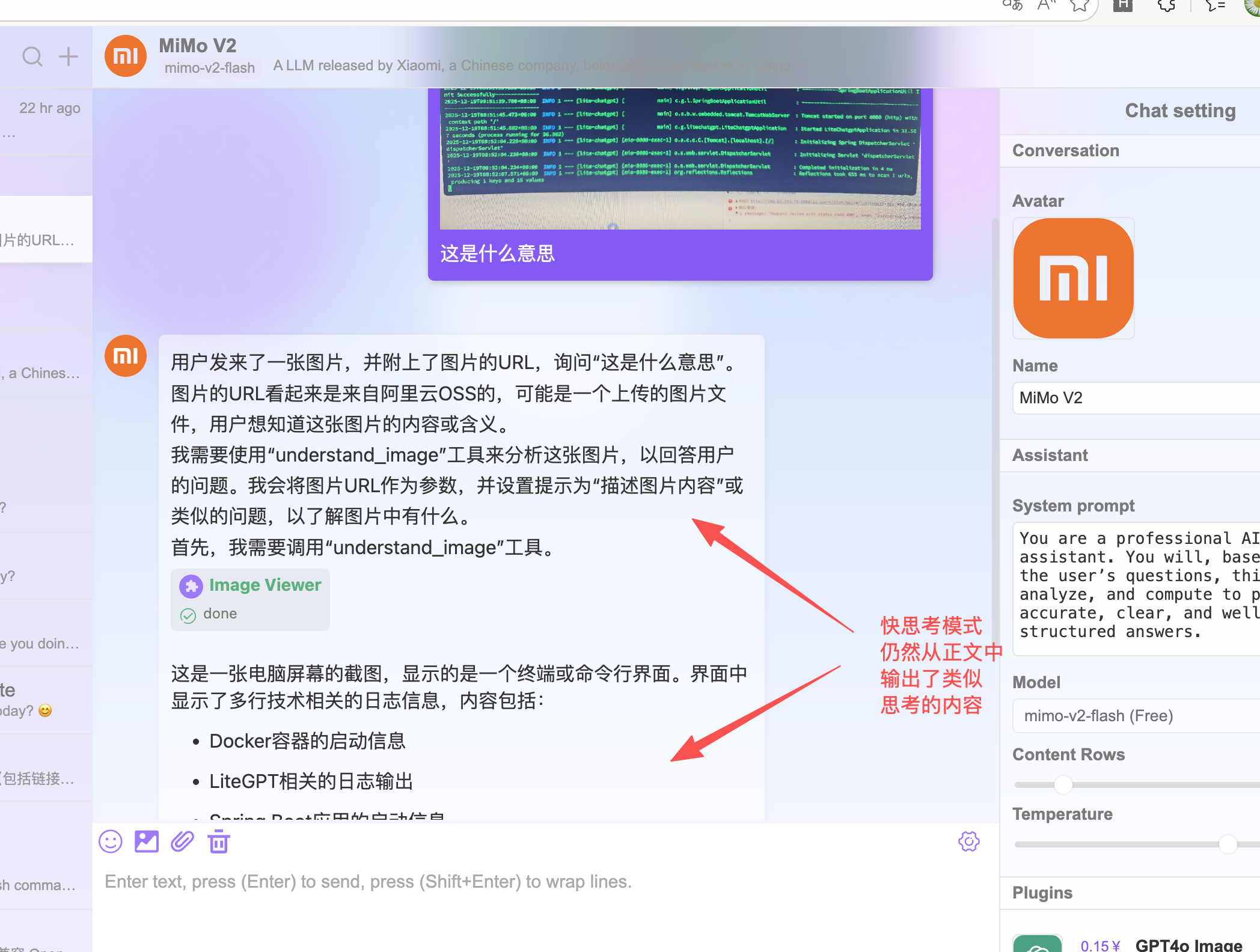Image resolution: width=1260 pixels, height=952 pixels.
Task: Click the browser read aloud icon
Action: (1047, 5)
